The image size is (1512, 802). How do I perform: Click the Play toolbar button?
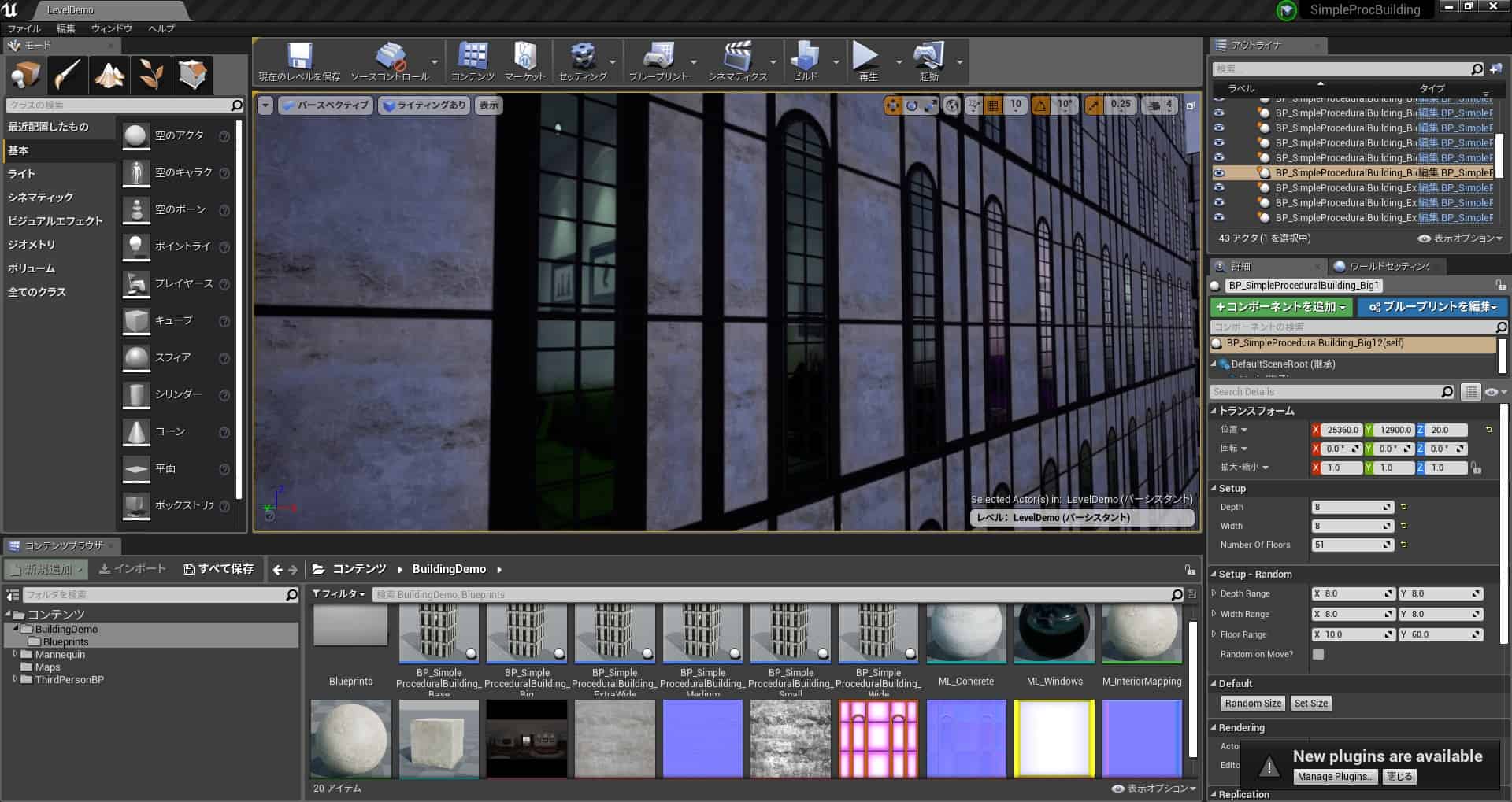pyautogui.click(x=868, y=61)
